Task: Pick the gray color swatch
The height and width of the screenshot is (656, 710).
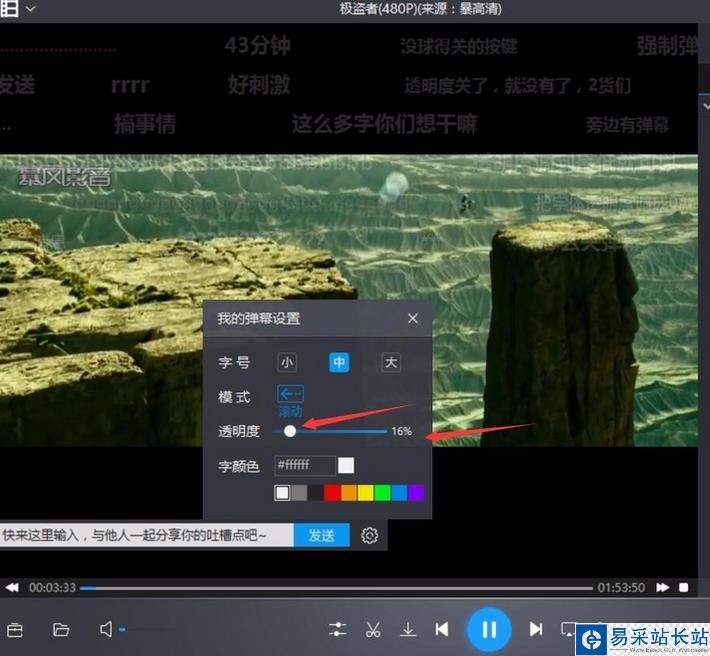Action: (299, 493)
